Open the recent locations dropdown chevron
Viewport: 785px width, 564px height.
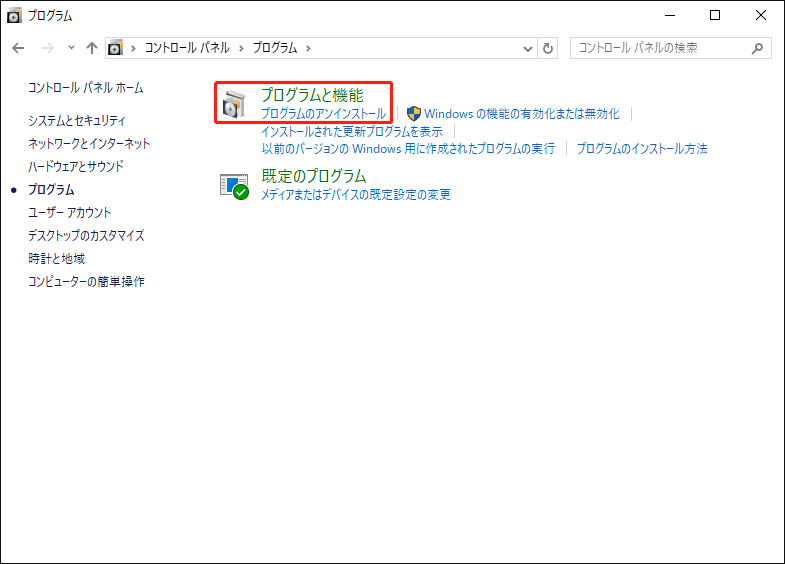point(71,48)
